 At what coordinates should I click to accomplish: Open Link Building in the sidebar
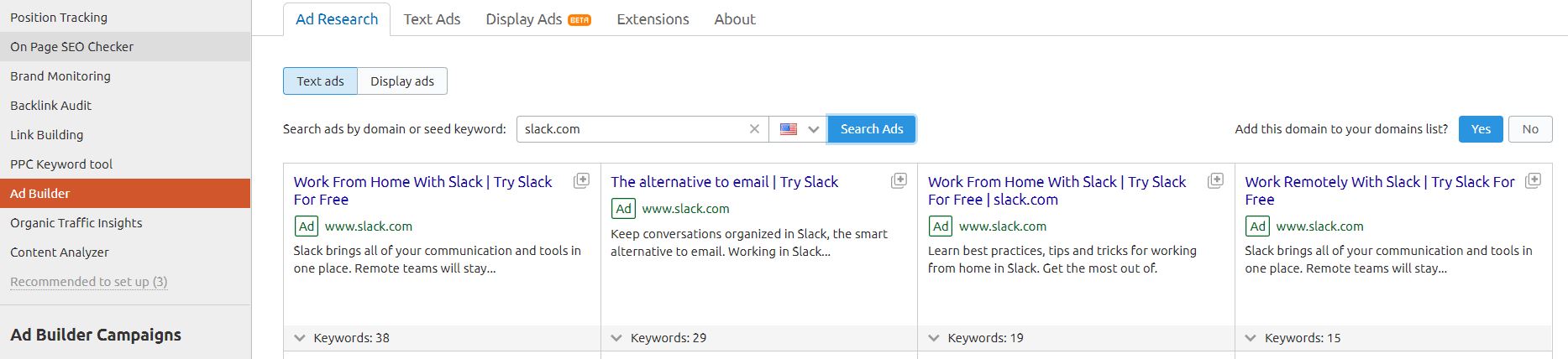125,134
